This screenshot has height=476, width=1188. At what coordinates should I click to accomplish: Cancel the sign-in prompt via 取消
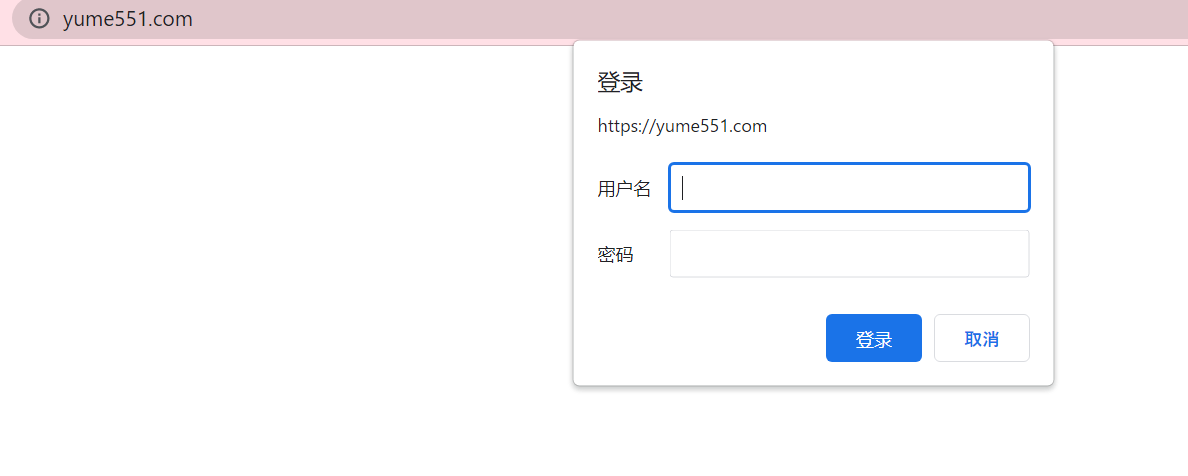point(982,338)
